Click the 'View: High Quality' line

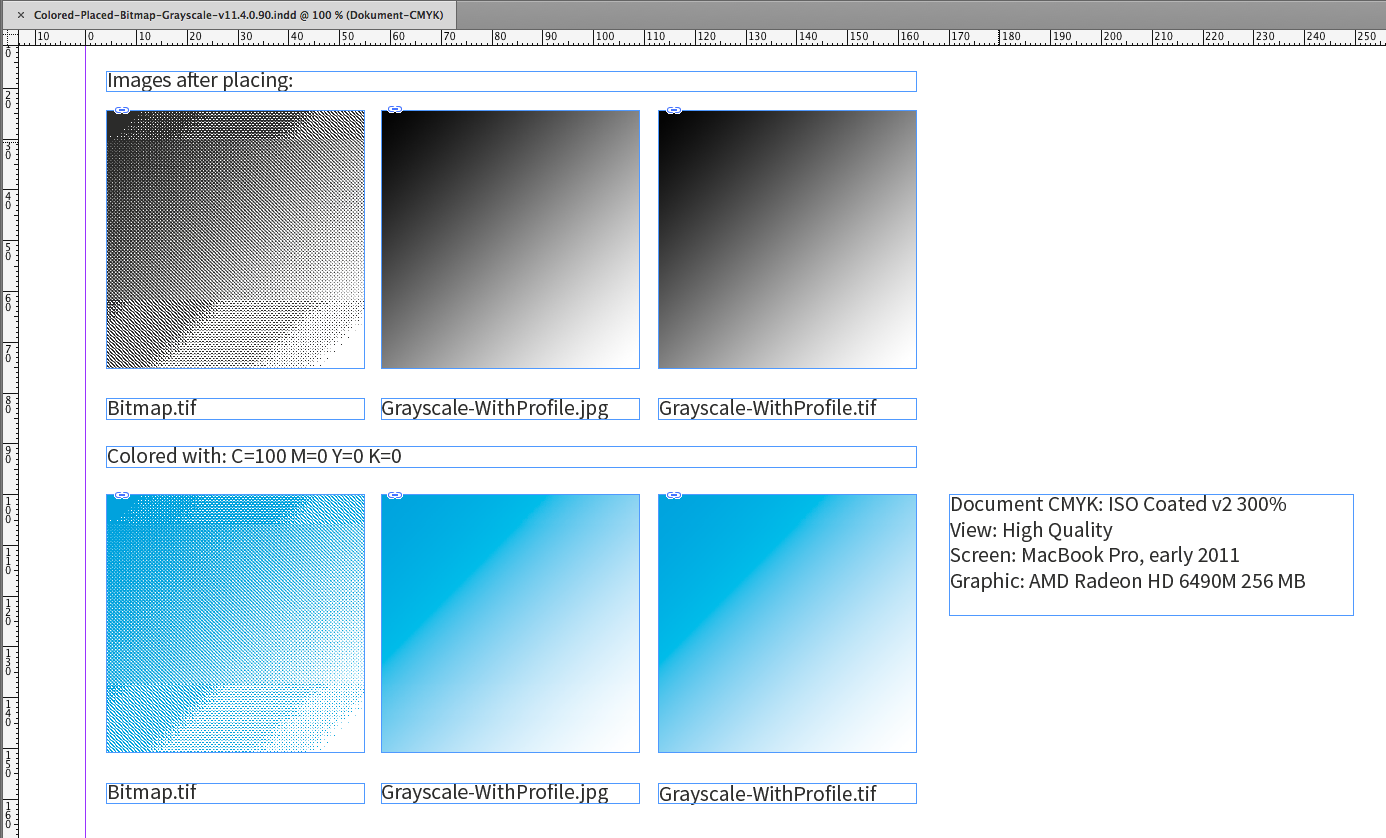pyautogui.click(x=1031, y=530)
